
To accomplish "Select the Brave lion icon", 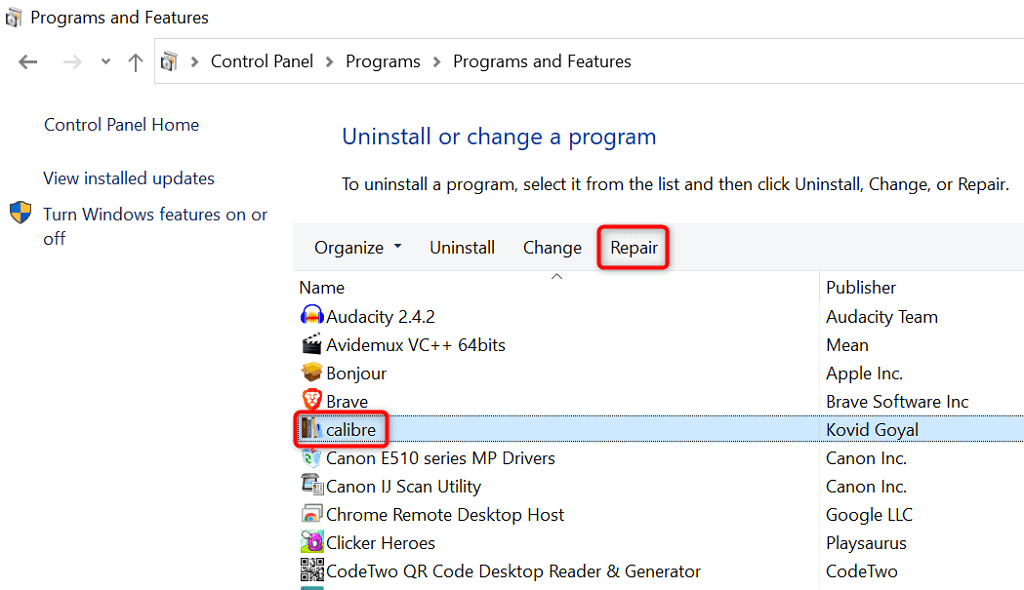I will coord(312,401).
